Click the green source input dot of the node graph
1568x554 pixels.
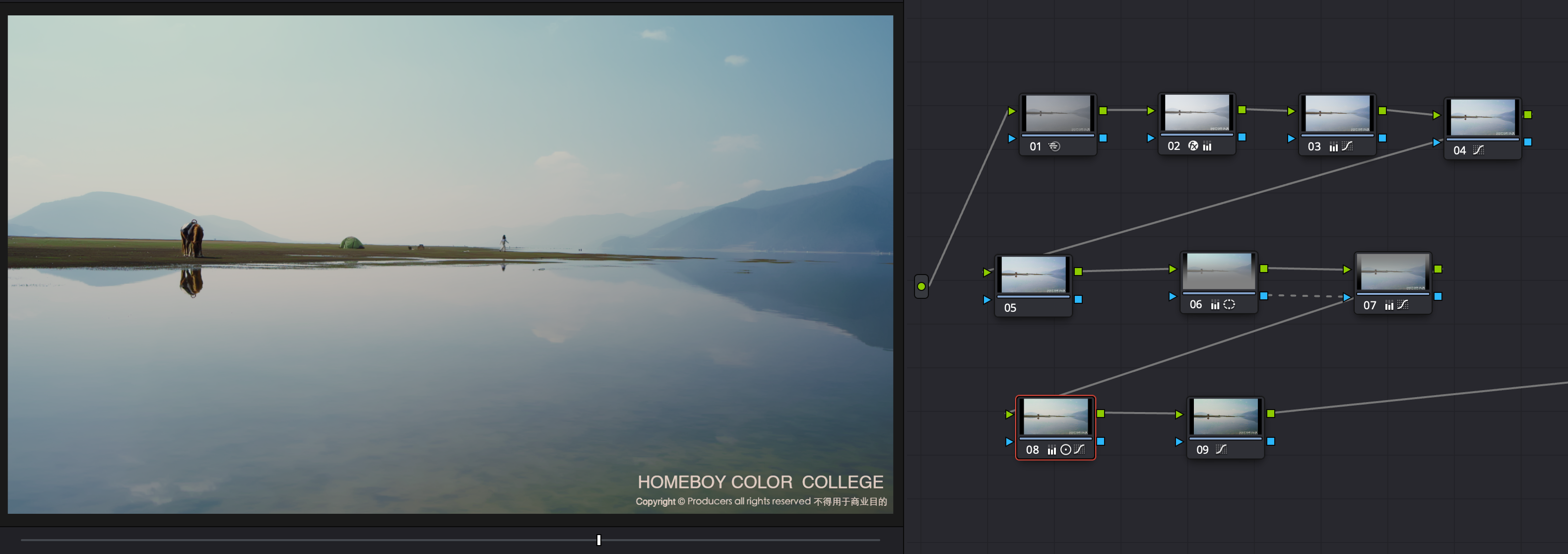pyautogui.click(x=921, y=286)
